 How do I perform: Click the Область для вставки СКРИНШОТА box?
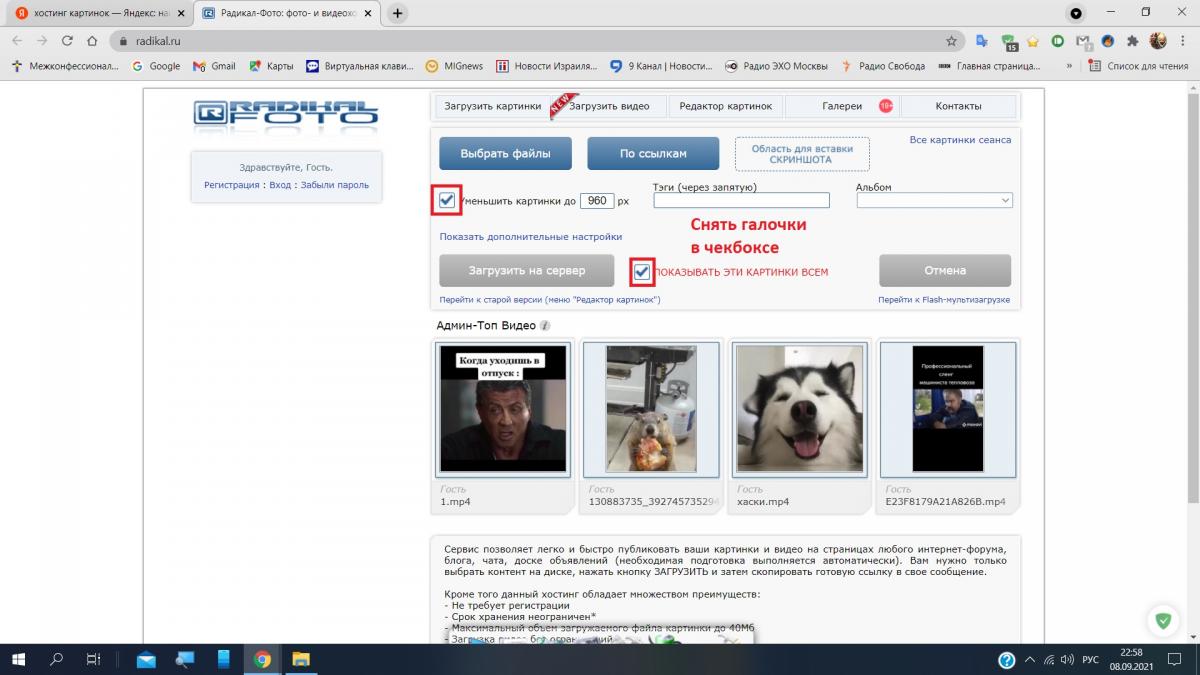pos(802,154)
